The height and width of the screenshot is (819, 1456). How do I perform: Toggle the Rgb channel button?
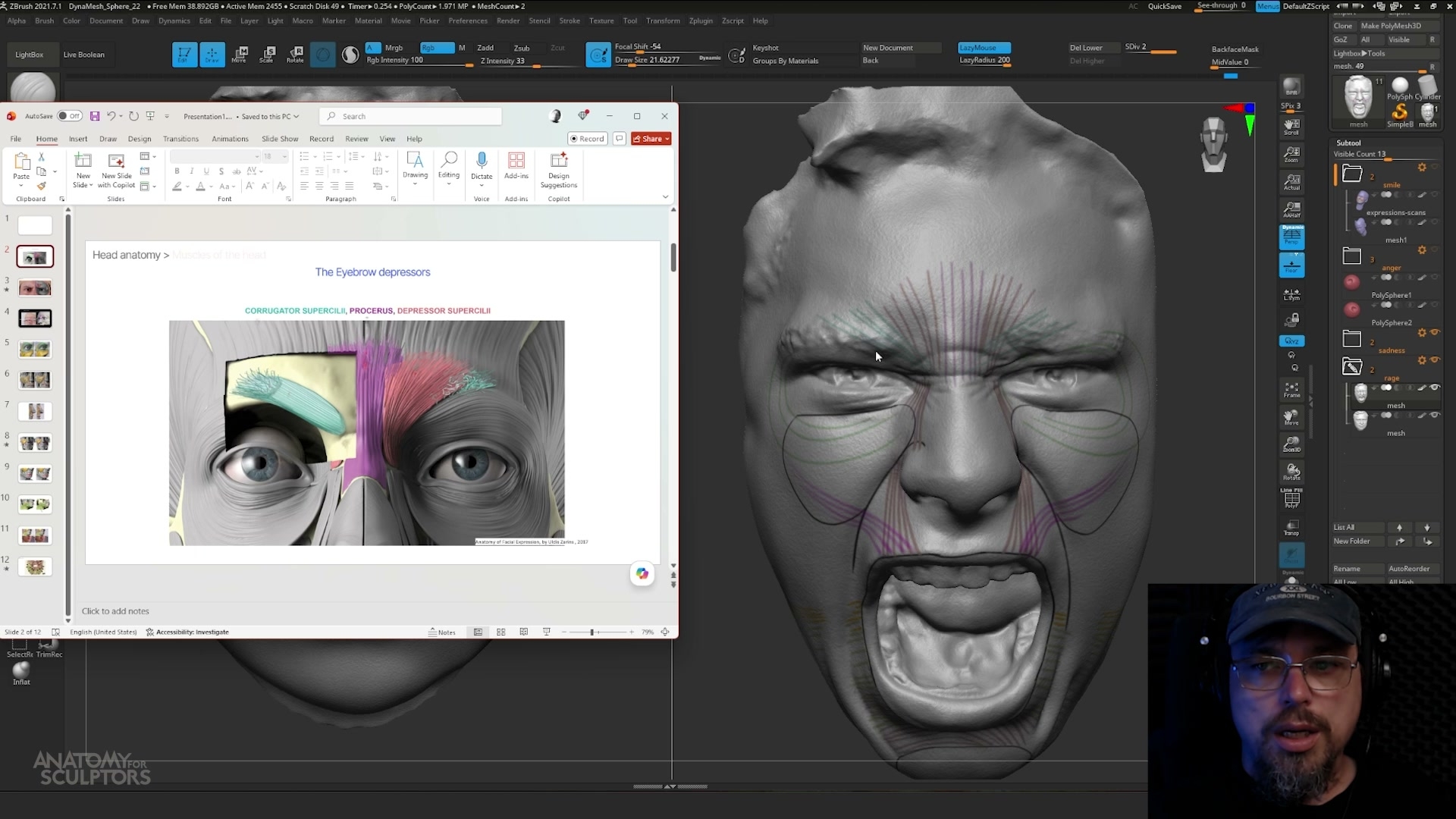437,48
